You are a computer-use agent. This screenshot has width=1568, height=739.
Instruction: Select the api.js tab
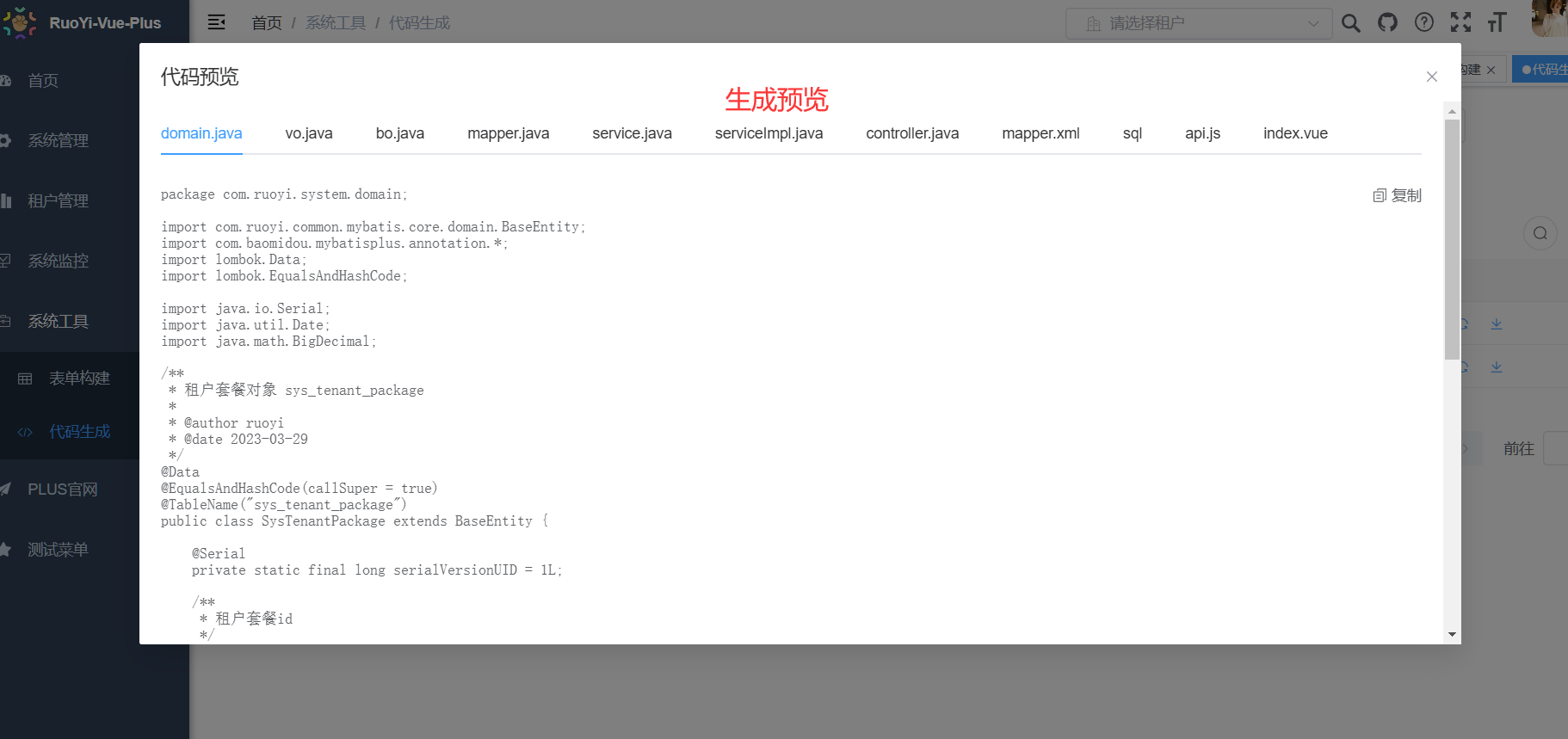point(1202,133)
